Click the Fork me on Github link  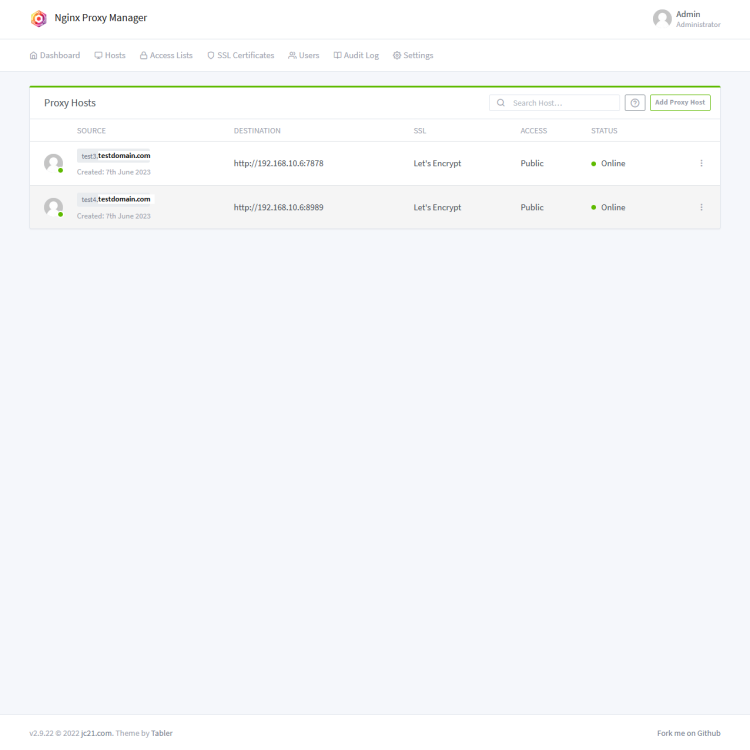689,733
